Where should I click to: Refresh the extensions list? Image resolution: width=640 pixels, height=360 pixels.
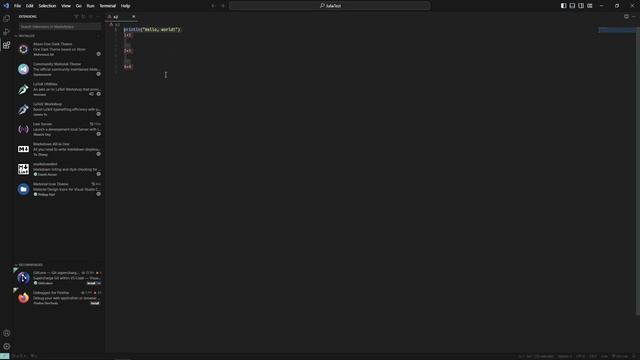(x=83, y=17)
